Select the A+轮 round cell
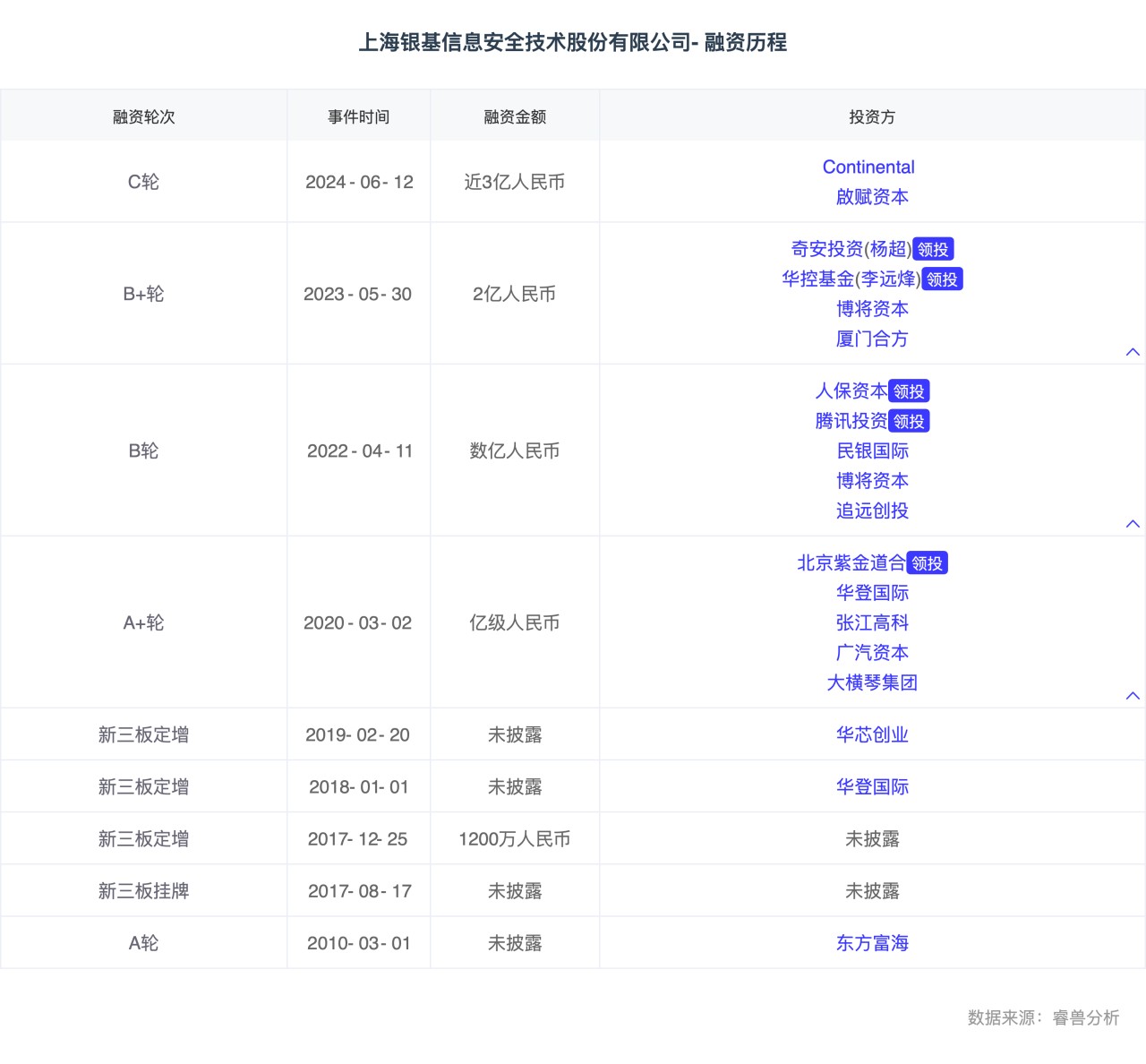This screenshot has width=1146, height=1064. coord(143,622)
